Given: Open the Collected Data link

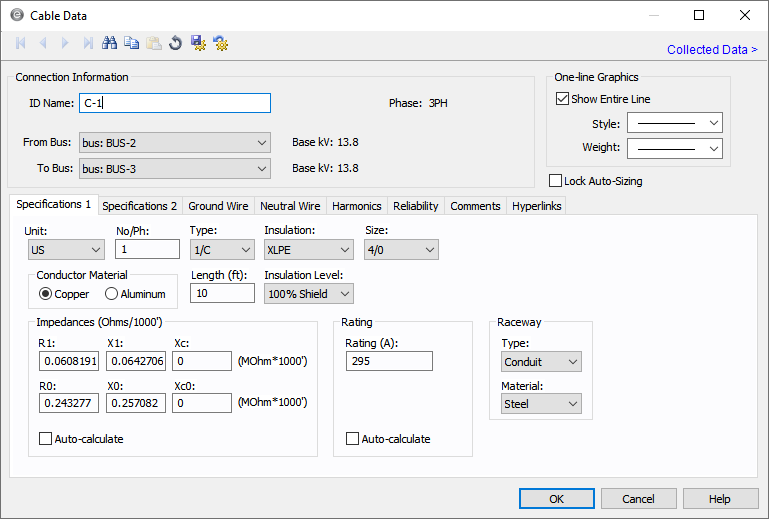Looking at the screenshot, I should (711, 49).
